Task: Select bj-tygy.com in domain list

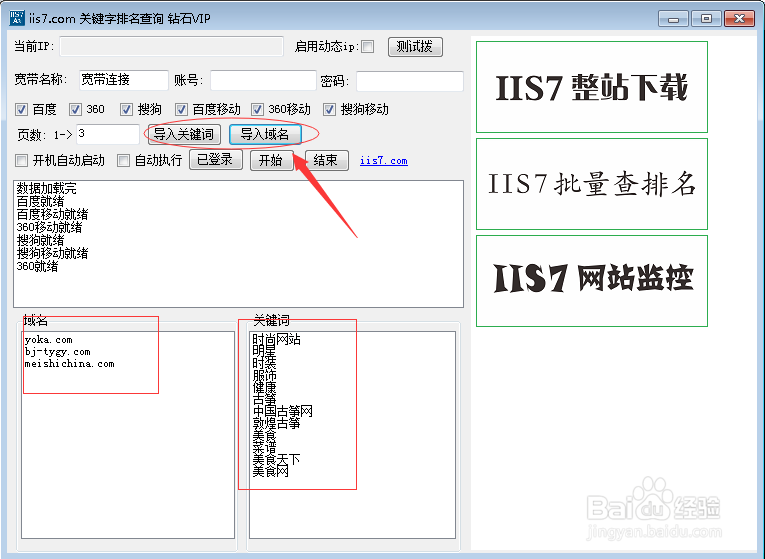Action: pos(58,352)
